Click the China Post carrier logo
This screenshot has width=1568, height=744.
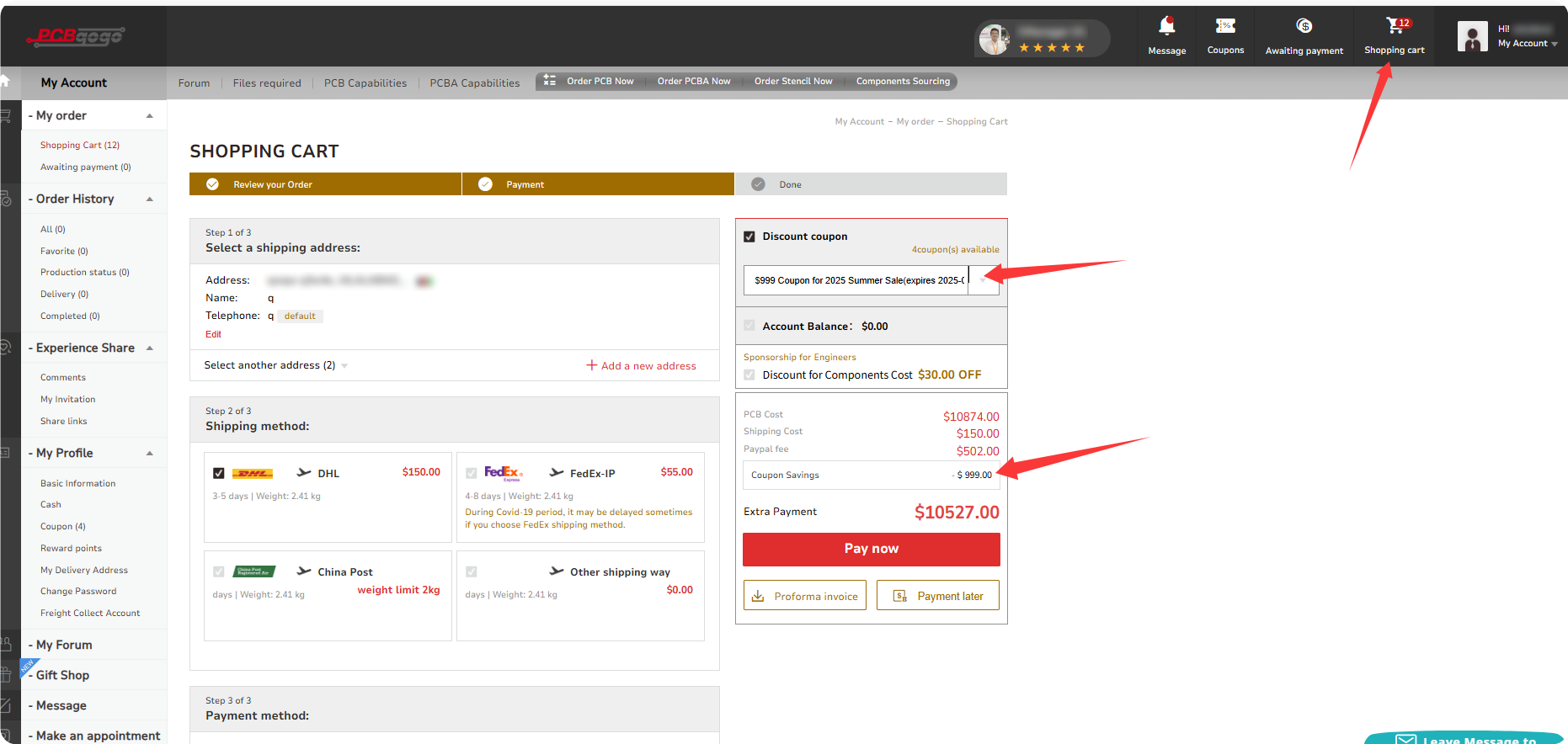pyautogui.click(x=253, y=571)
